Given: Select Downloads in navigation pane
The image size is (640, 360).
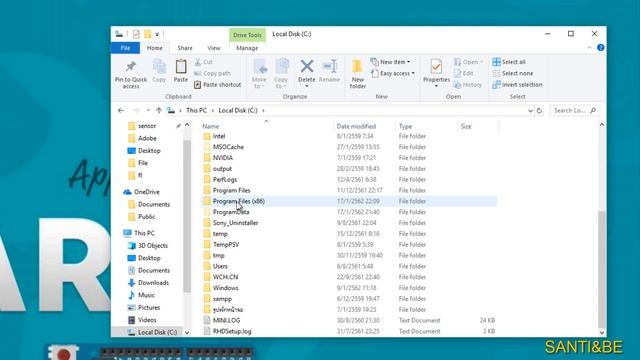Looking at the screenshot, I should pos(153,283).
